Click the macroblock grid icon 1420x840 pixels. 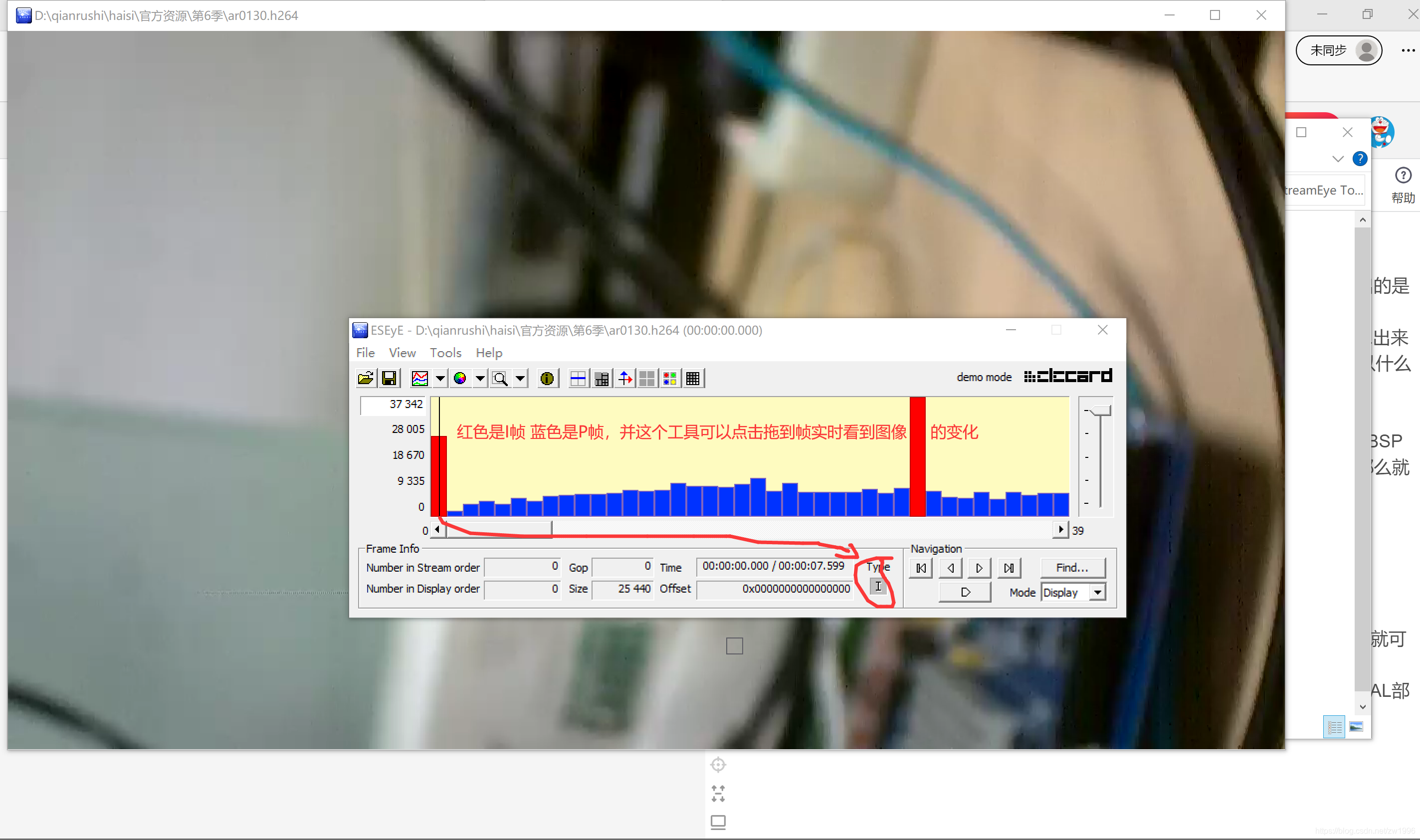[692, 378]
